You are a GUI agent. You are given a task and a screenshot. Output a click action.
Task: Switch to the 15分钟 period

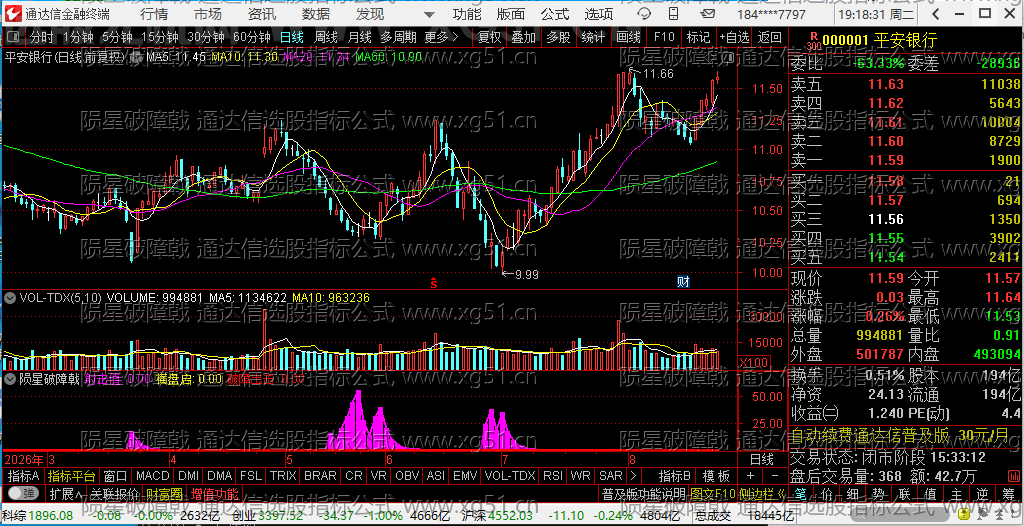[x=160, y=38]
